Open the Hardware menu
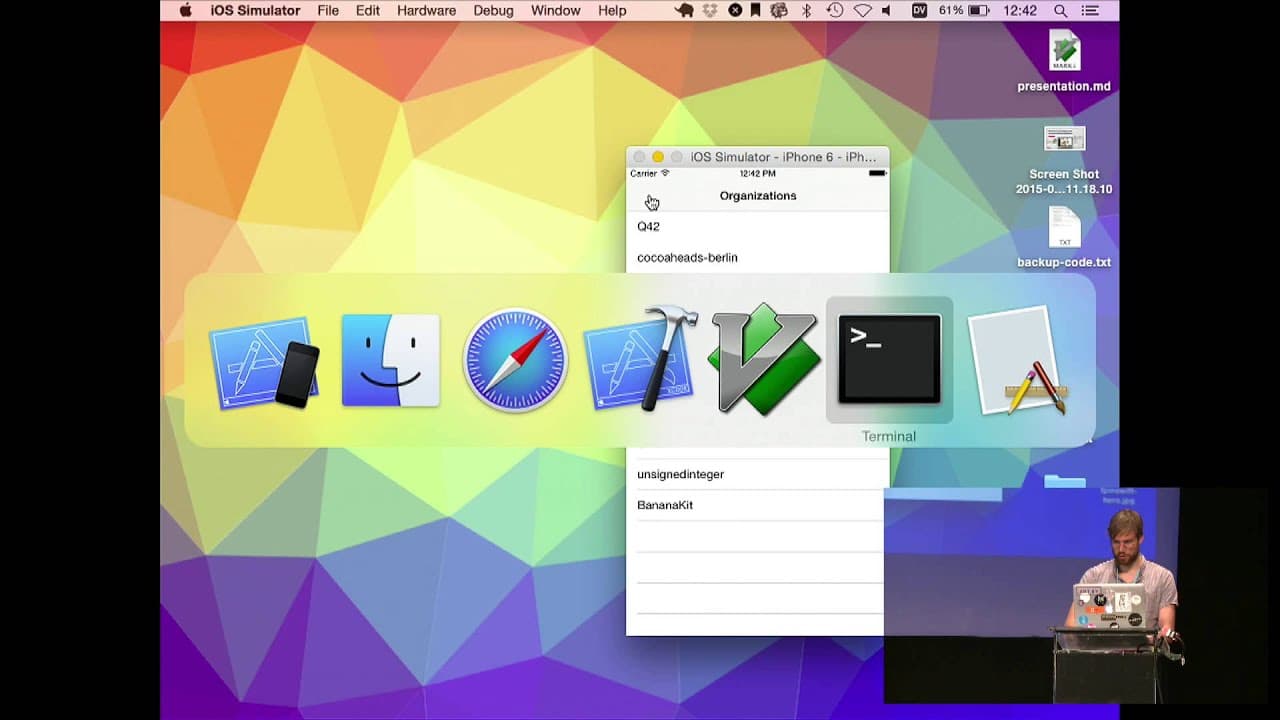Image resolution: width=1280 pixels, height=720 pixels. [426, 11]
